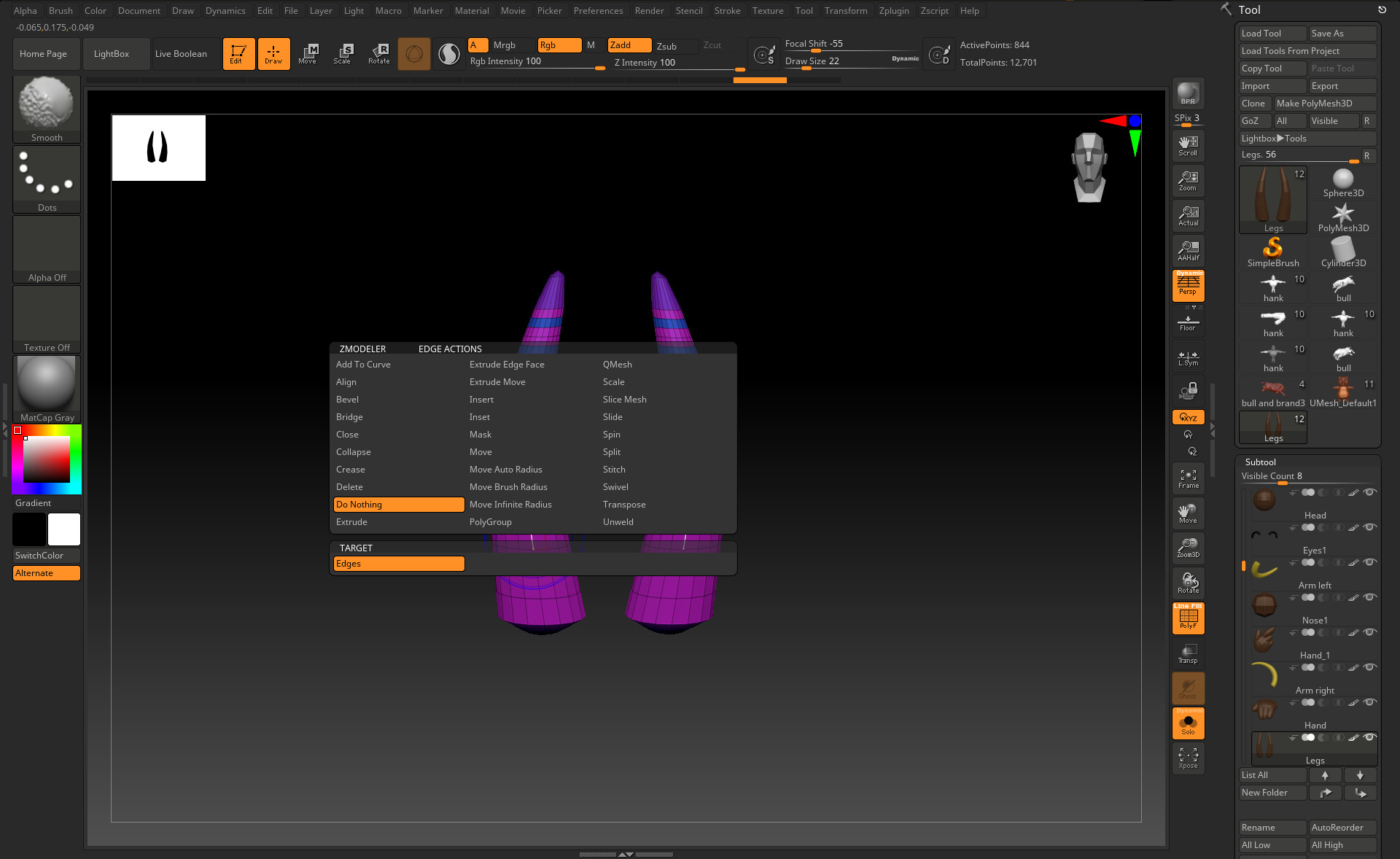1400x859 pixels.
Task: Collapse the Subtool palette section
Action: (x=1260, y=462)
